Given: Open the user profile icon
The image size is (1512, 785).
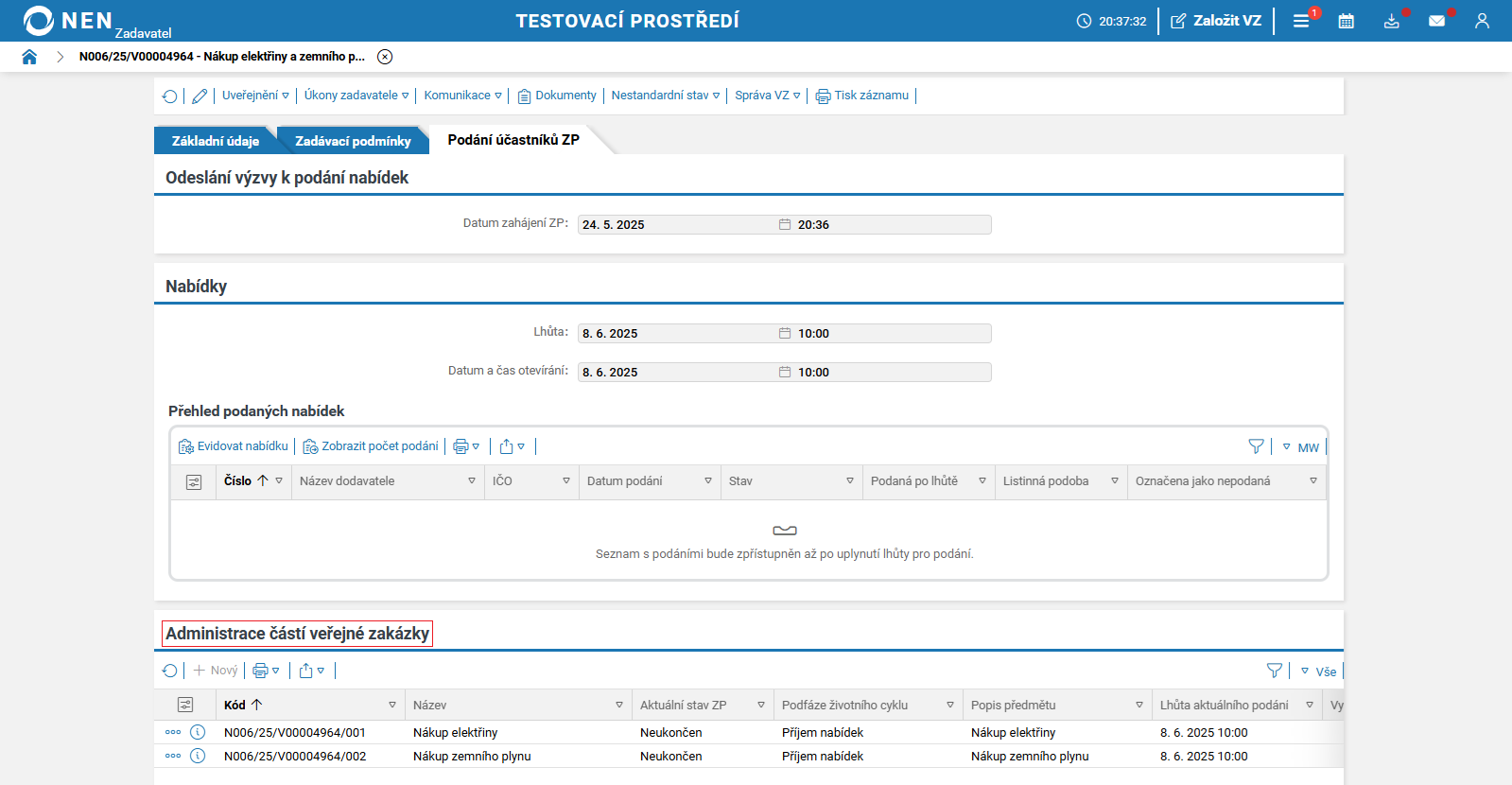Looking at the screenshot, I should [x=1482, y=21].
